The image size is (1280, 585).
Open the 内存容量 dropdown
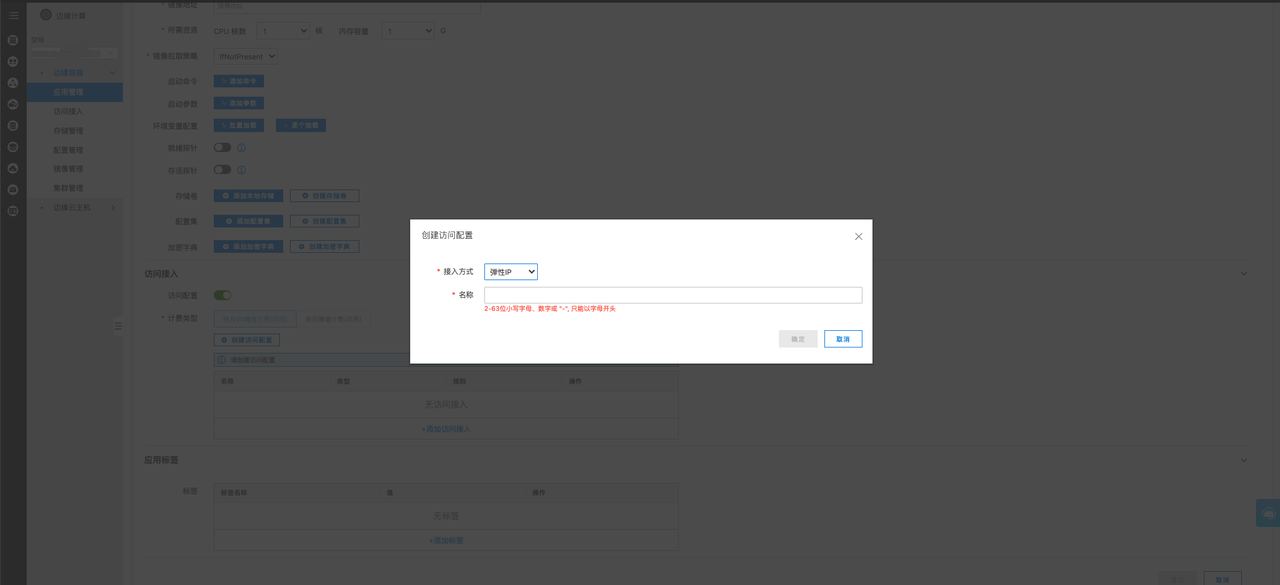click(x=408, y=31)
